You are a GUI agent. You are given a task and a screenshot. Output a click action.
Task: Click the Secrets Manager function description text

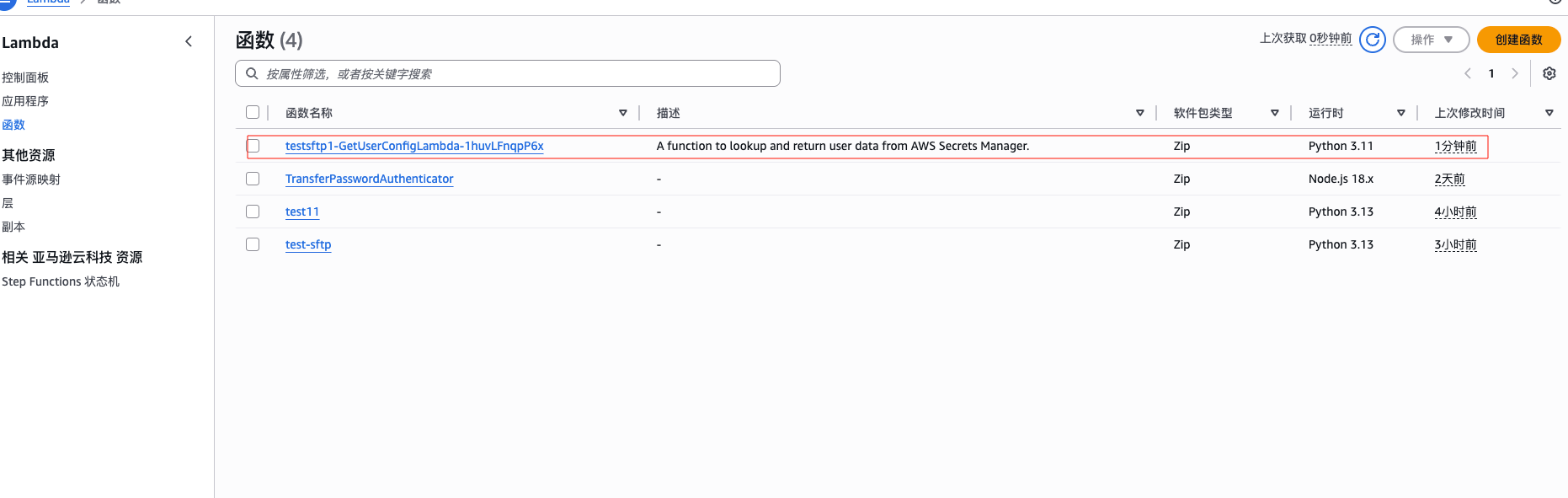click(x=843, y=146)
